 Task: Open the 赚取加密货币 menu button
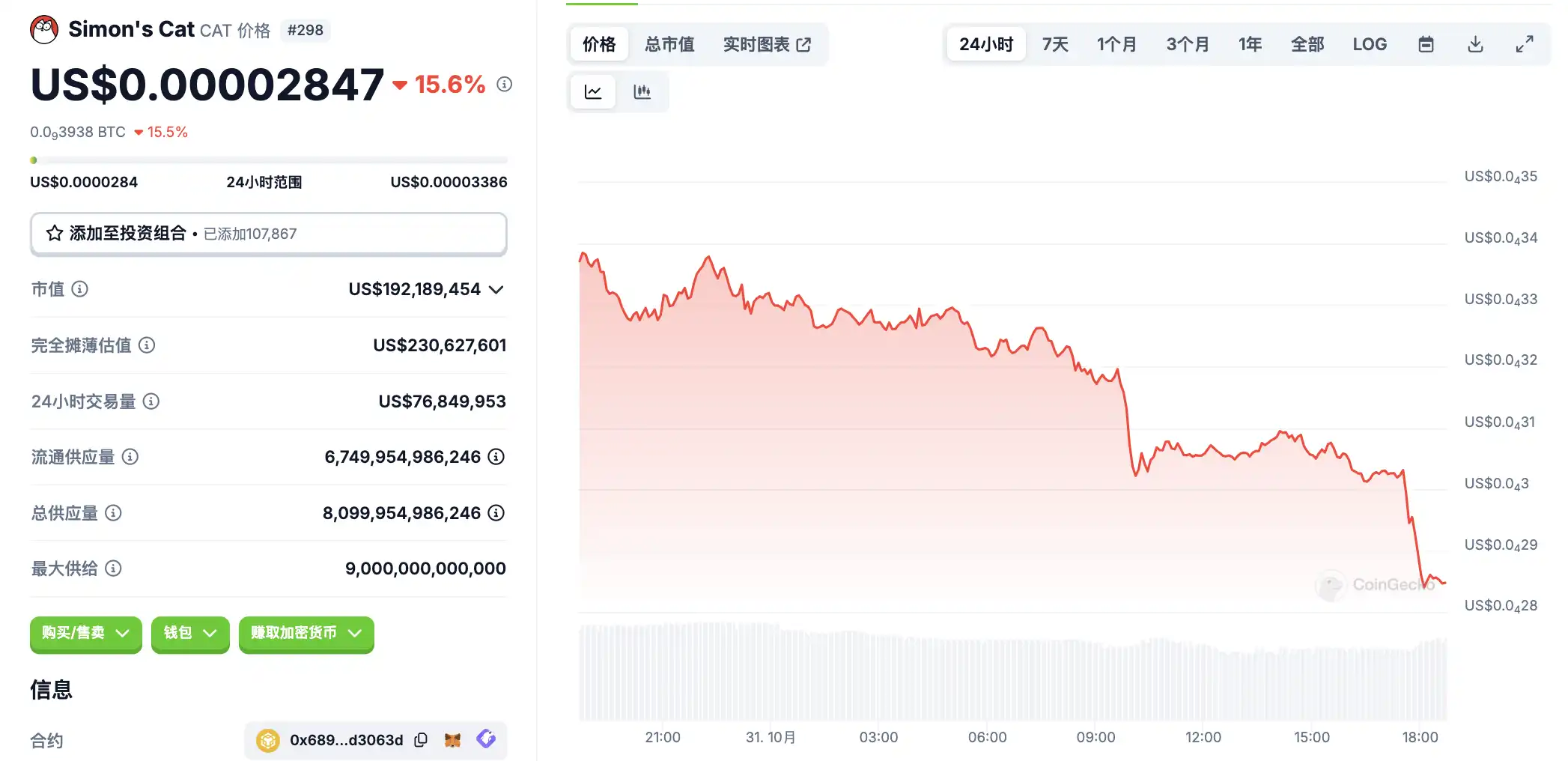tap(306, 634)
